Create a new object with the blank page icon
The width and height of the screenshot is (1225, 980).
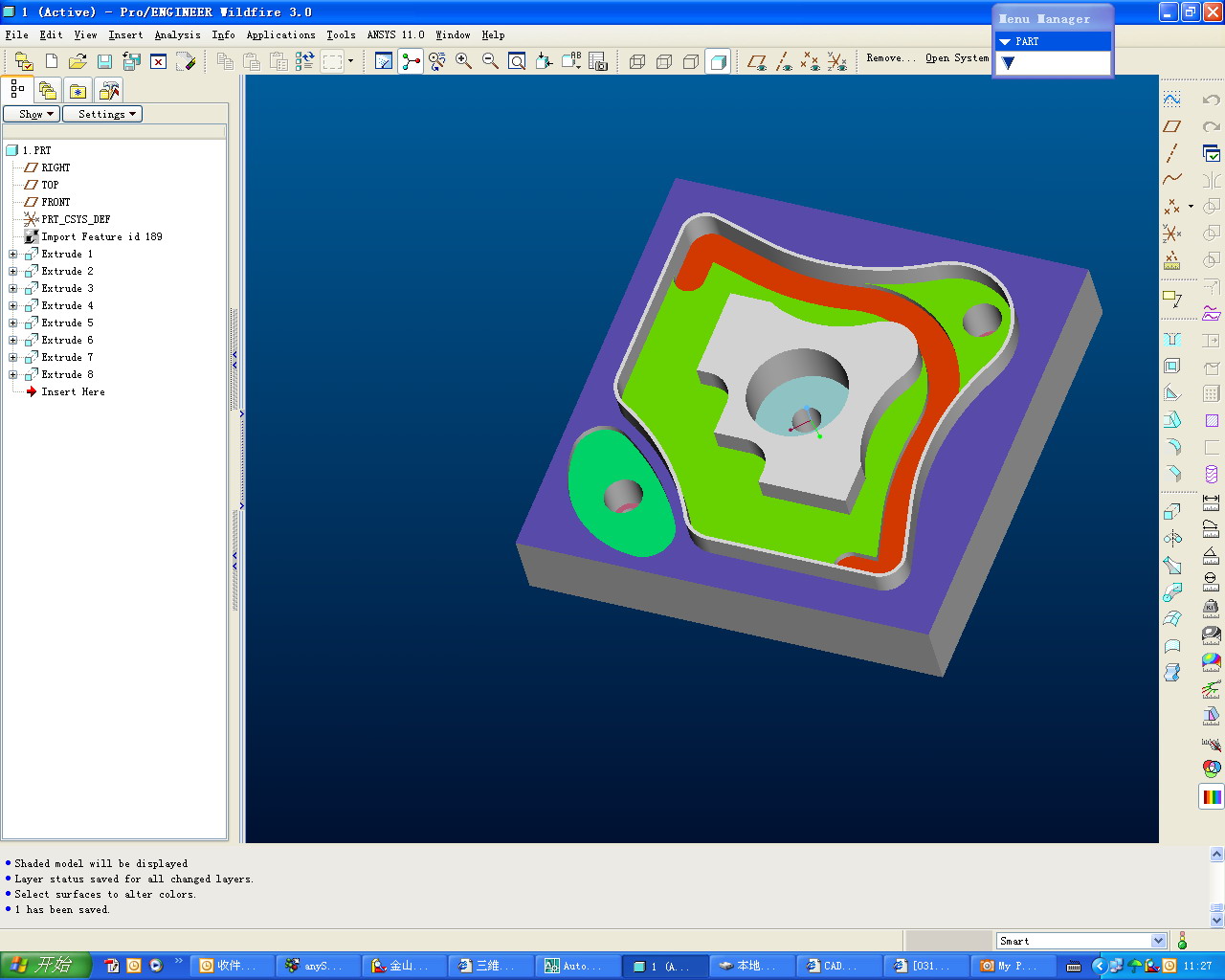tap(52, 61)
